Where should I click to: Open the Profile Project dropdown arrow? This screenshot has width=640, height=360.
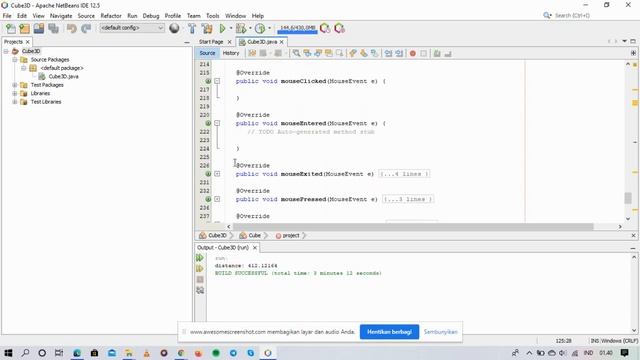(269, 28)
